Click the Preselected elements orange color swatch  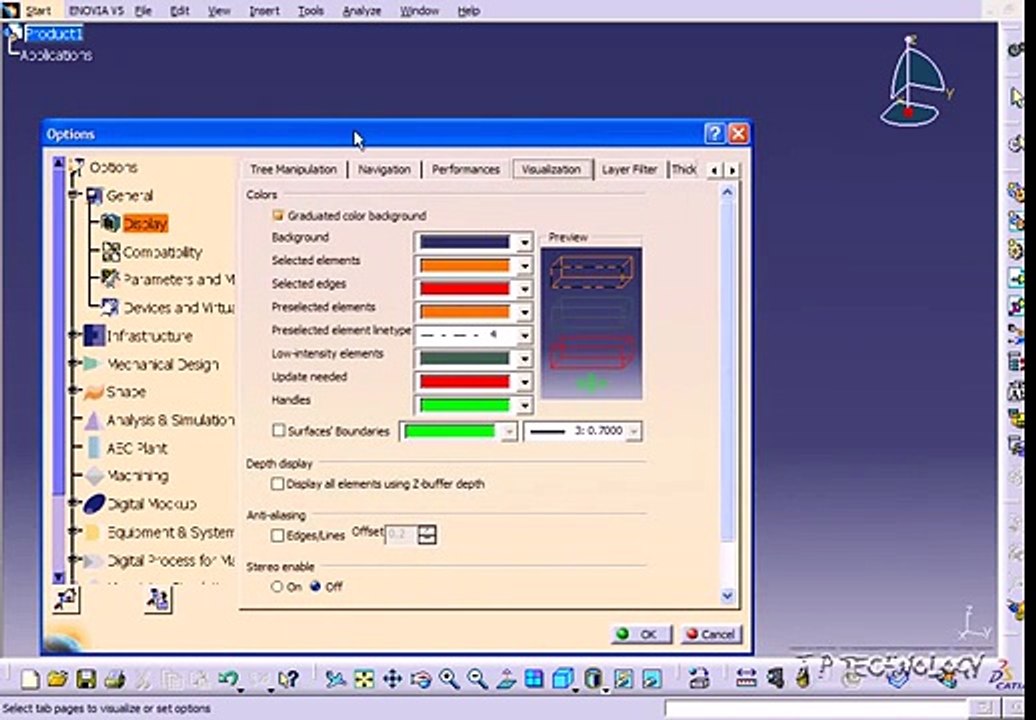click(465, 312)
